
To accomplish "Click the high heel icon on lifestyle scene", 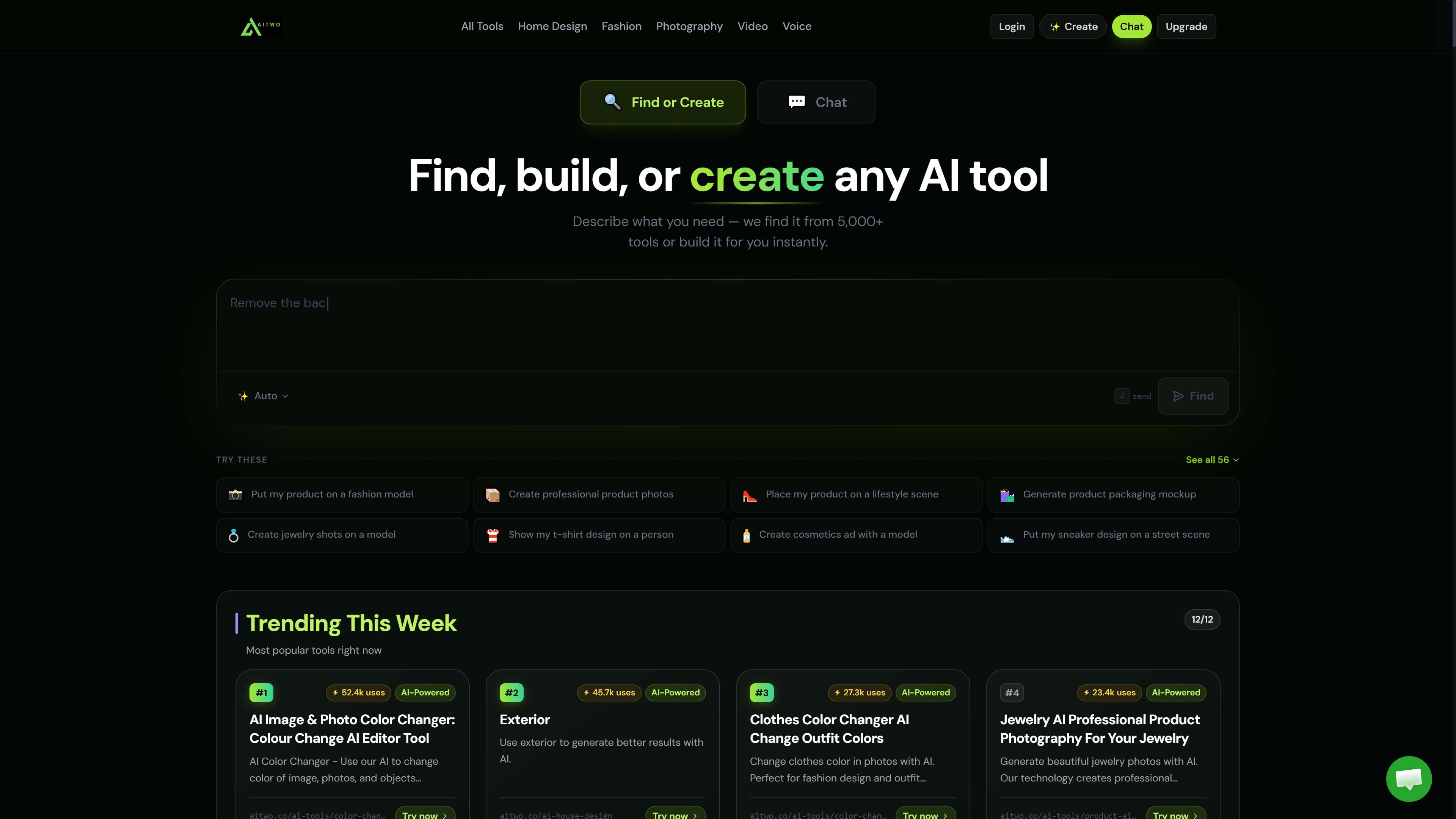I will [750, 495].
